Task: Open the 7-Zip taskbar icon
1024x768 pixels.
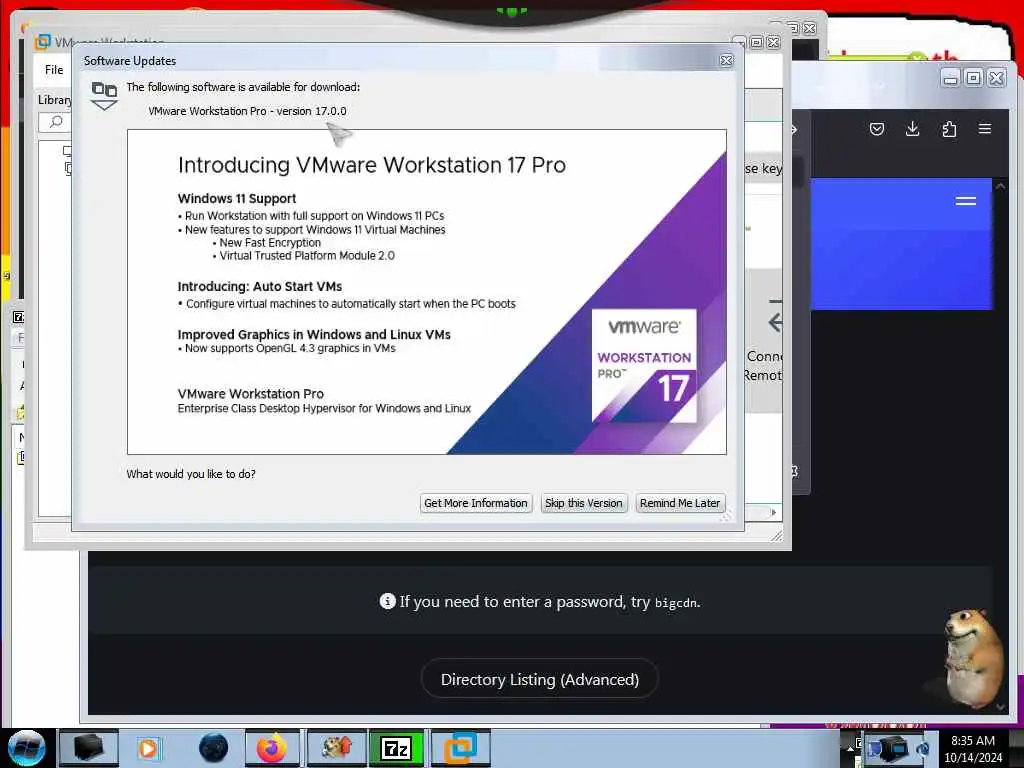Action: [x=396, y=748]
